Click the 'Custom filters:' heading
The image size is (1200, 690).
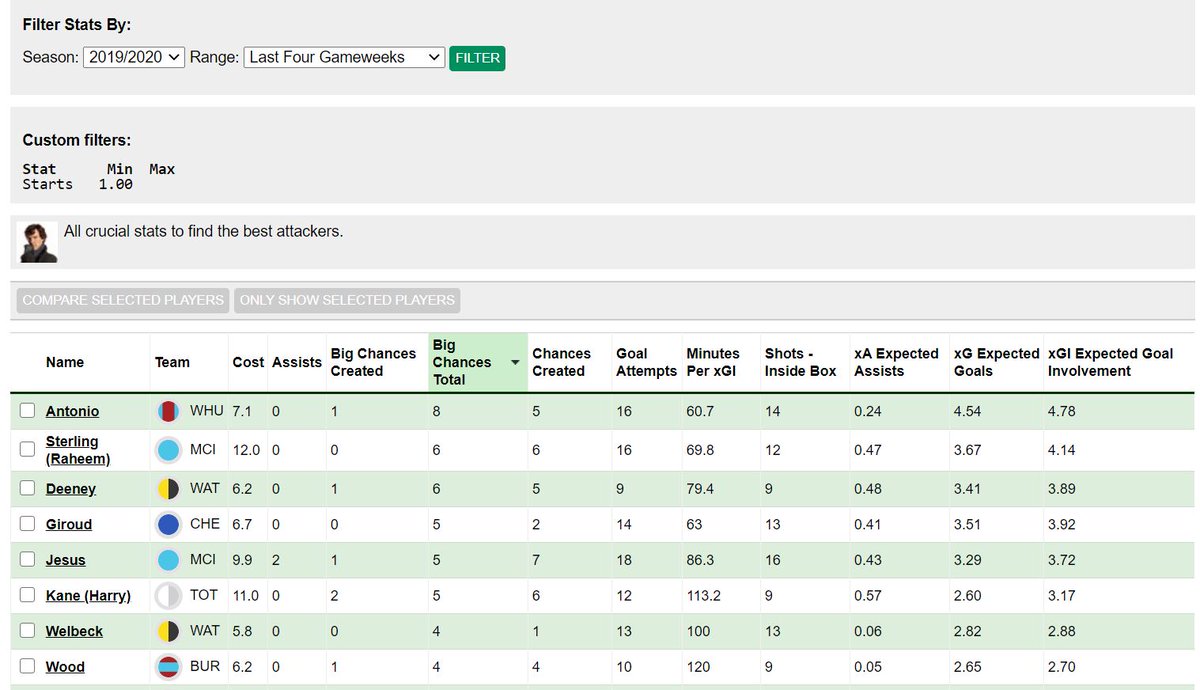point(77,140)
